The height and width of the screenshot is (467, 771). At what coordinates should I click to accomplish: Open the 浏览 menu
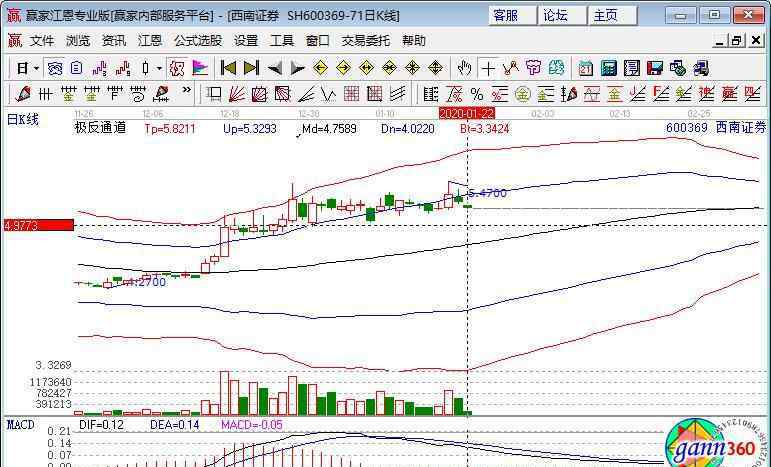78,41
